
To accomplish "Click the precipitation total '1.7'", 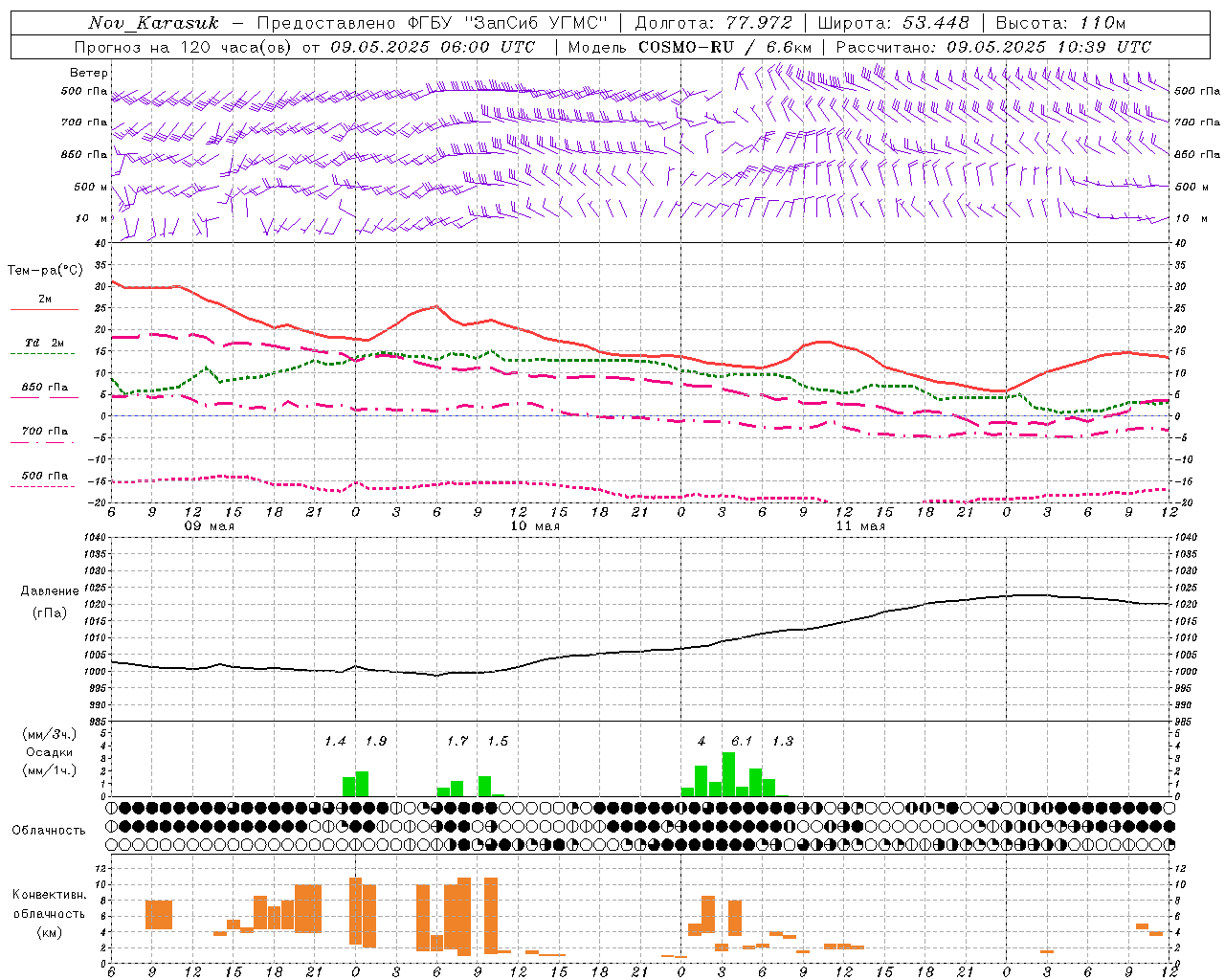I will pyautogui.click(x=457, y=742).
